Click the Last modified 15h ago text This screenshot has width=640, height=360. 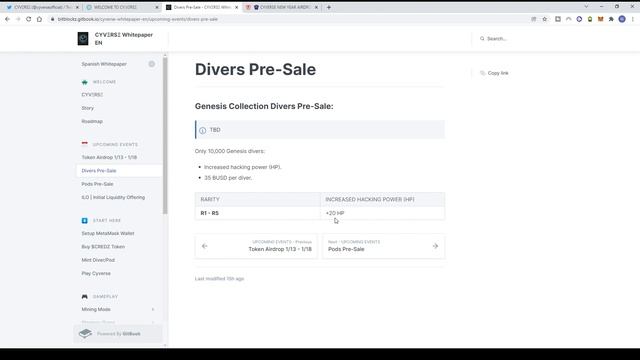[x=219, y=279]
